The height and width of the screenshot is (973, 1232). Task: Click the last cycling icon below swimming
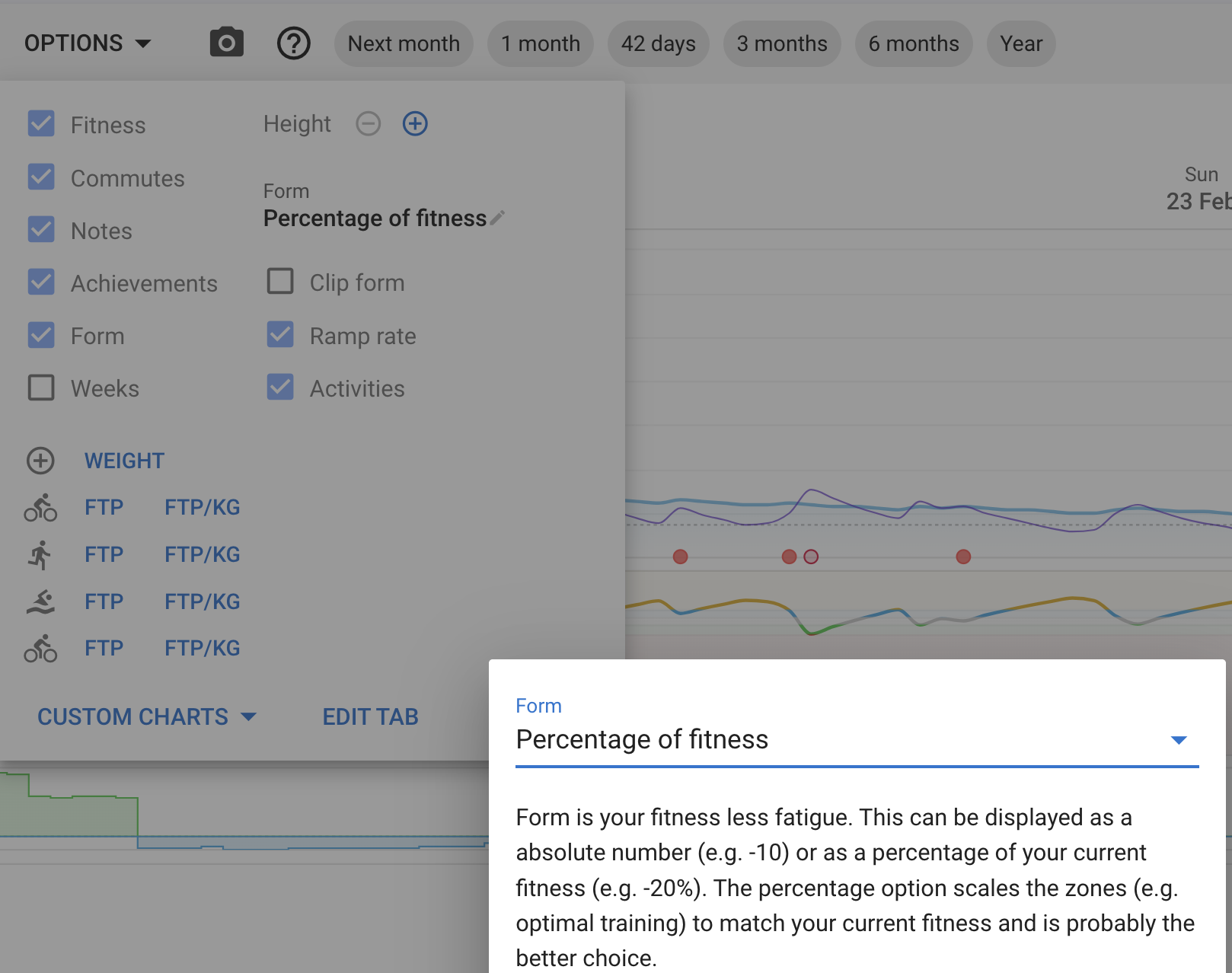(40, 649)
